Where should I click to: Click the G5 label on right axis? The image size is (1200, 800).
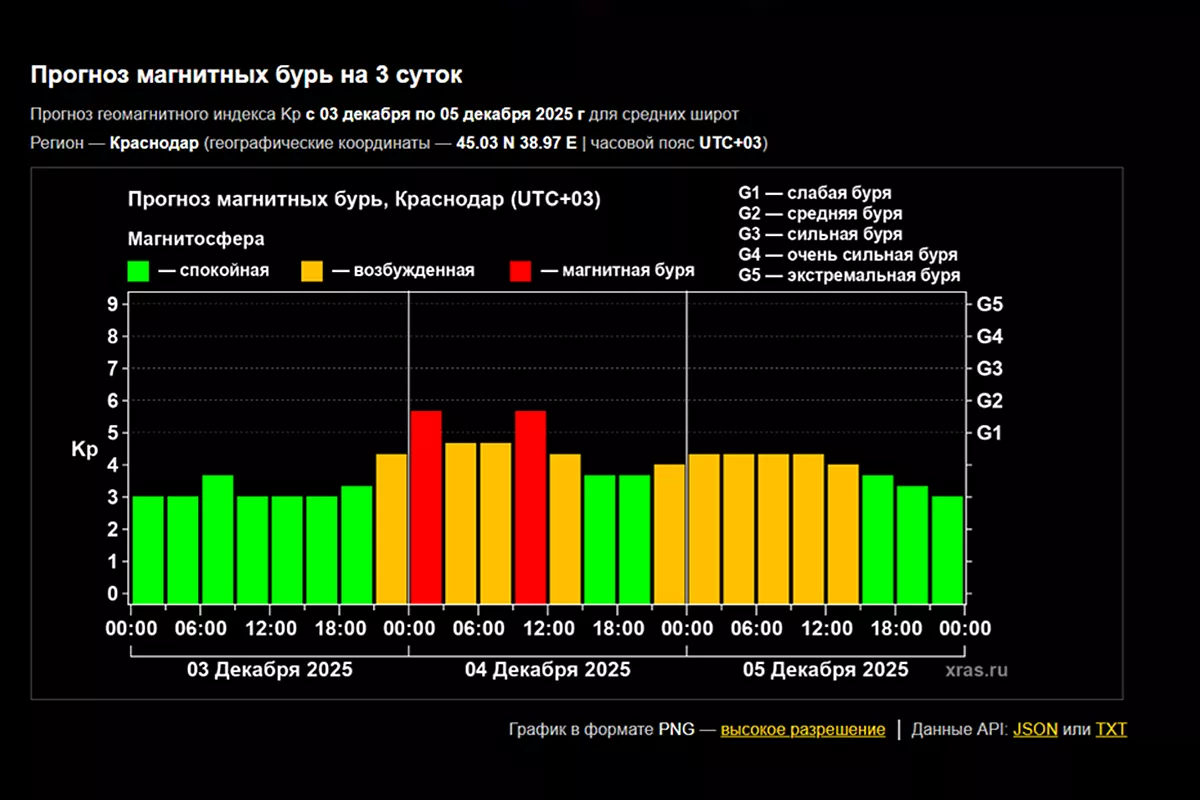(x=989, y=304)
